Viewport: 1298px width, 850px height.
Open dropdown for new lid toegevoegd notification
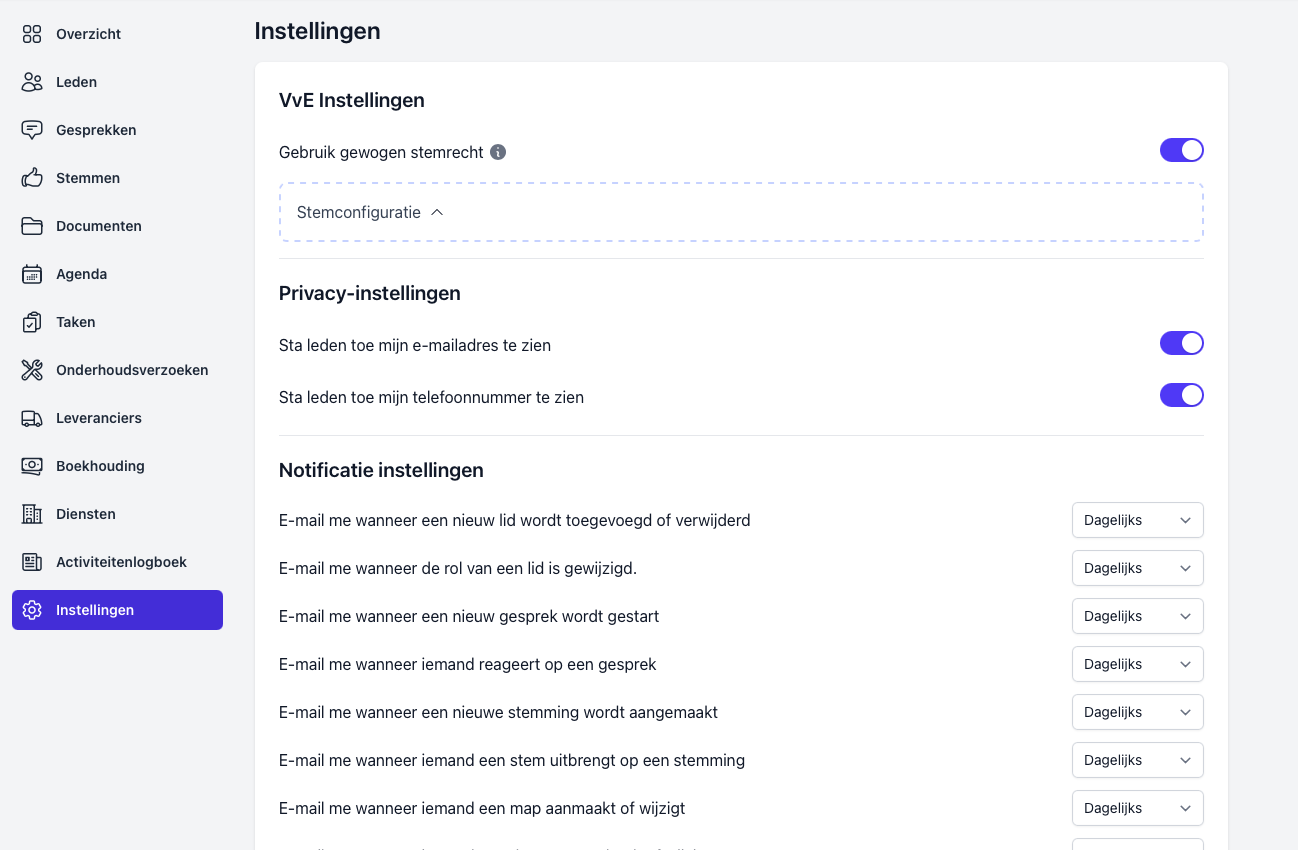coord(1137,520)
